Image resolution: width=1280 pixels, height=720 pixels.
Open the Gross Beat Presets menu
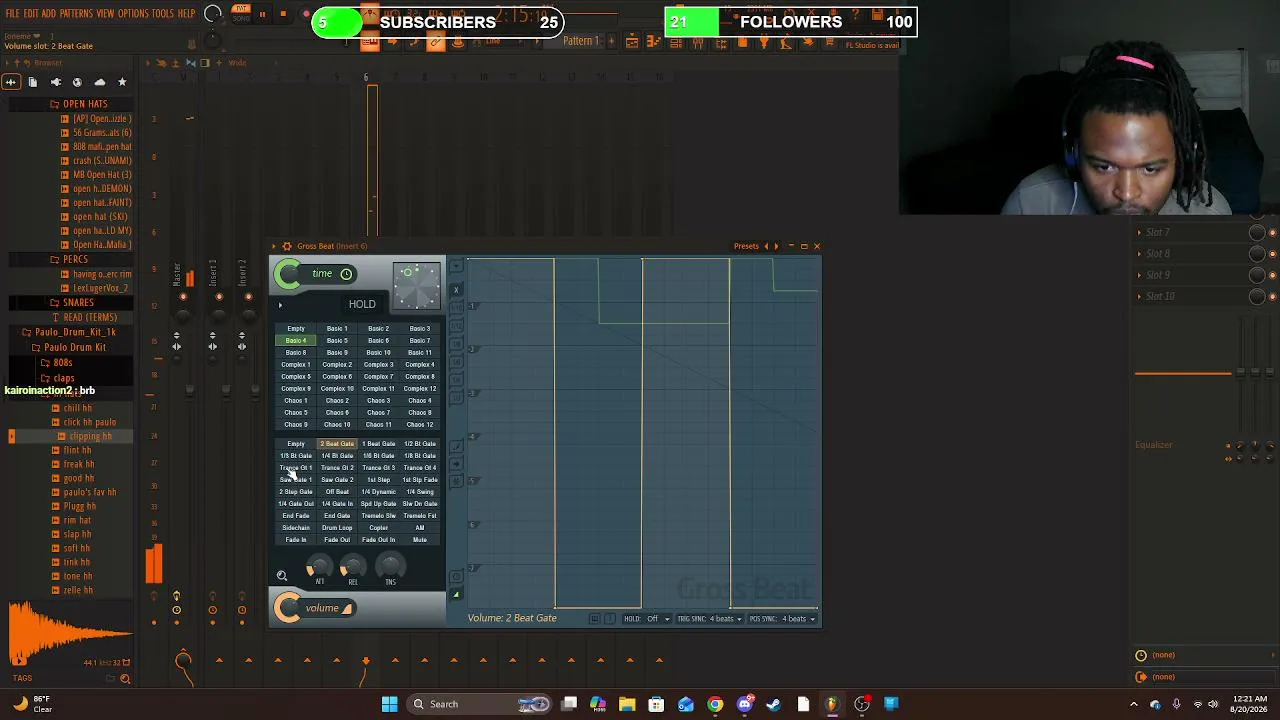(746, 246)
